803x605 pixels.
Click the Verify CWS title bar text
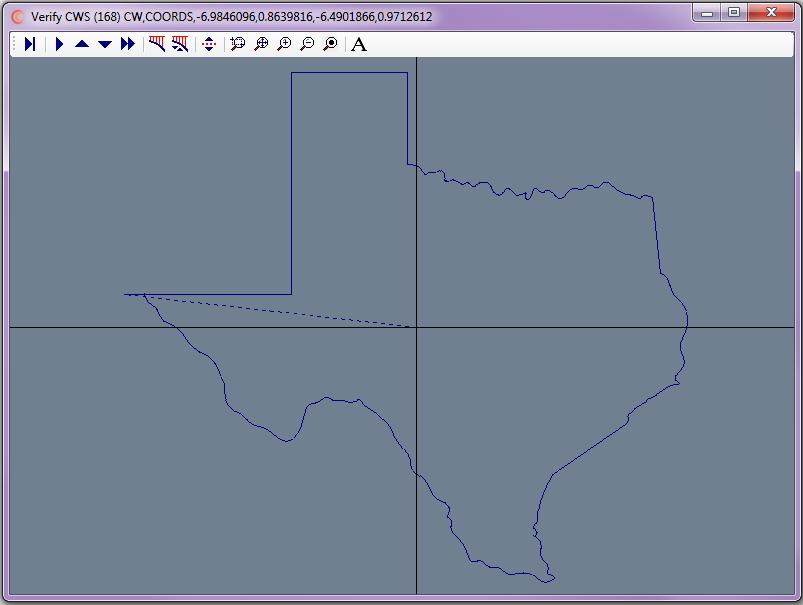pyautogui.click(x=231, y=17)
